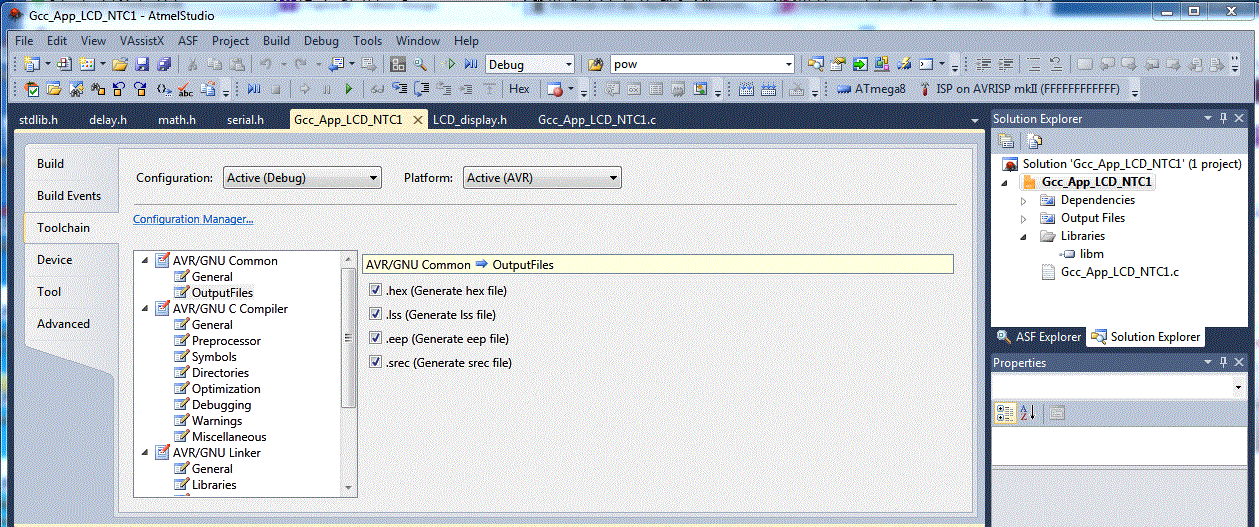Toggle .hex Generate hex file checkbox
This screenshot has width=1259, height=527.
376,291
